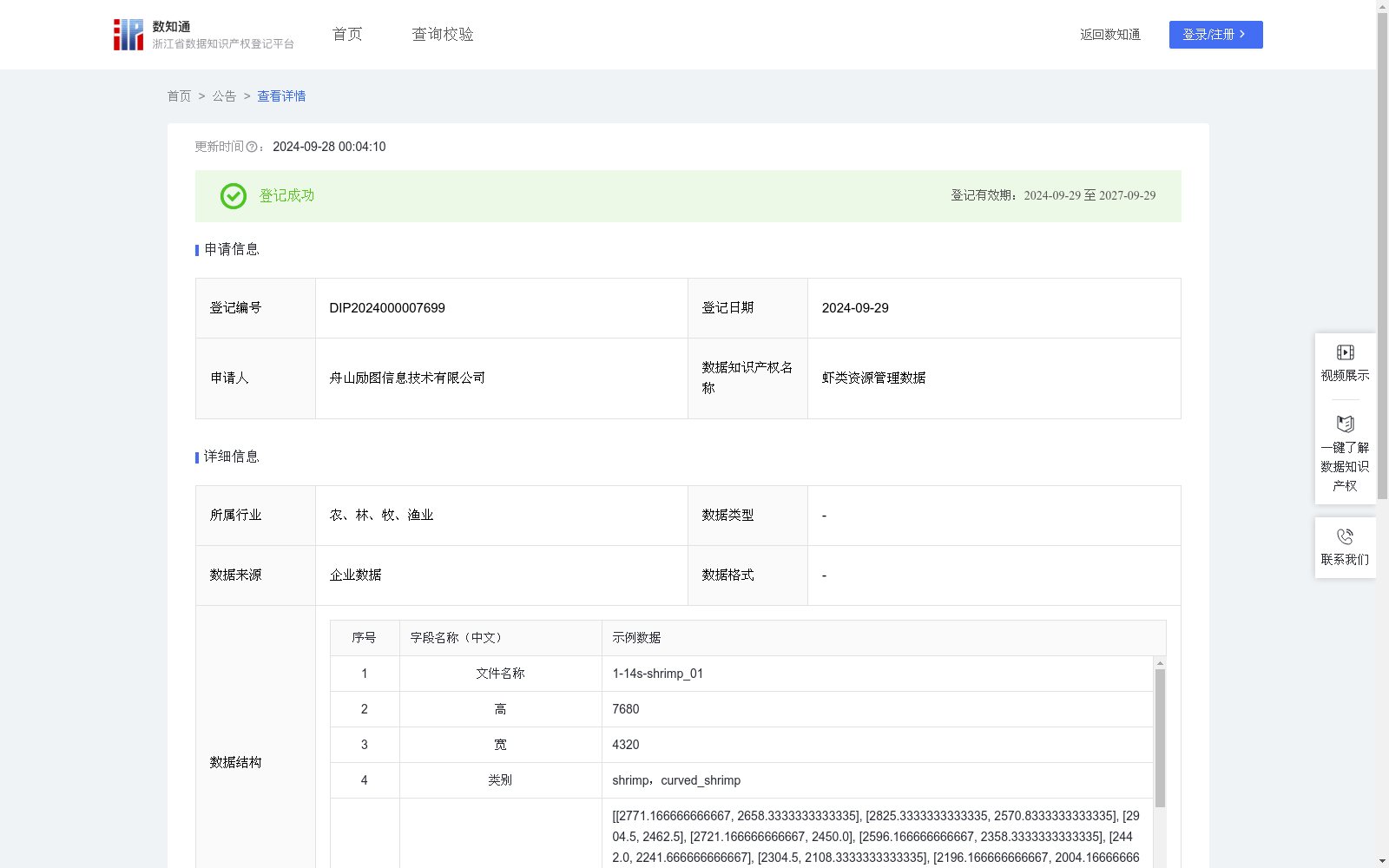Click 公告 in the breadcrumb

click(224, 96)
